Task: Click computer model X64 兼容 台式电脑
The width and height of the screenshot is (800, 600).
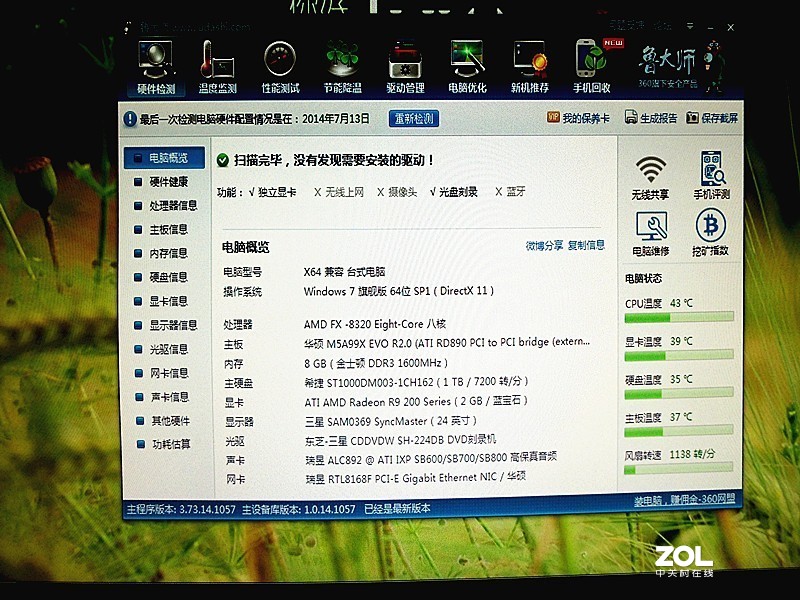Action: tap(344, 272)
